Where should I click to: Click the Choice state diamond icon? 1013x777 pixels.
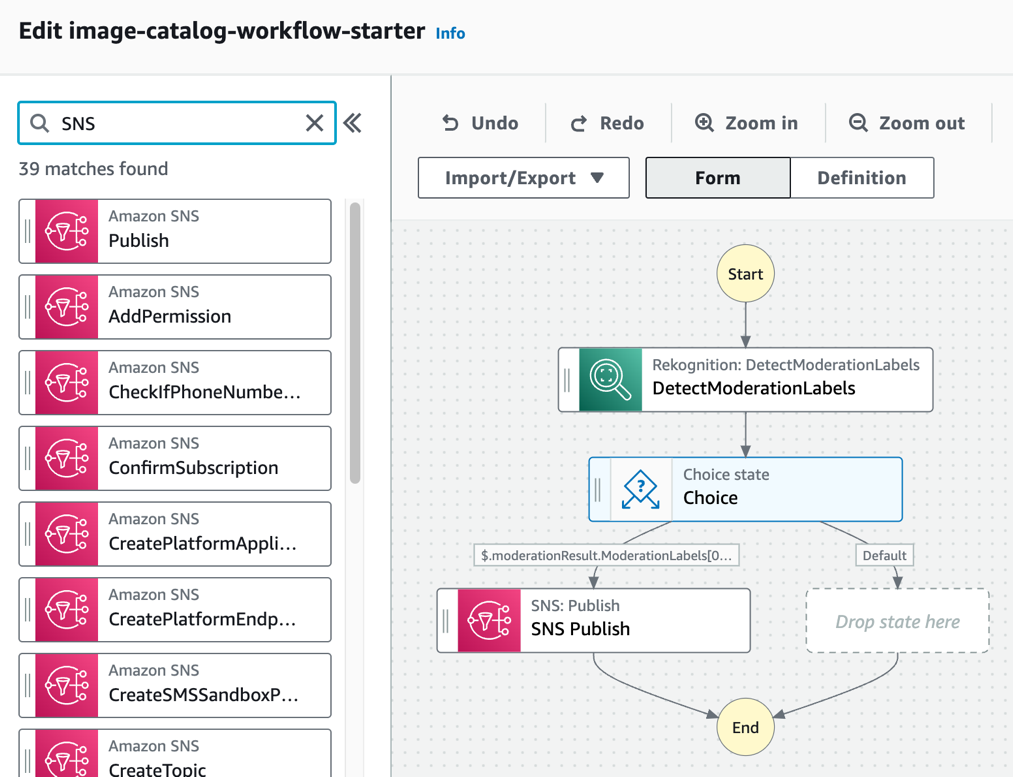point(640,489)
